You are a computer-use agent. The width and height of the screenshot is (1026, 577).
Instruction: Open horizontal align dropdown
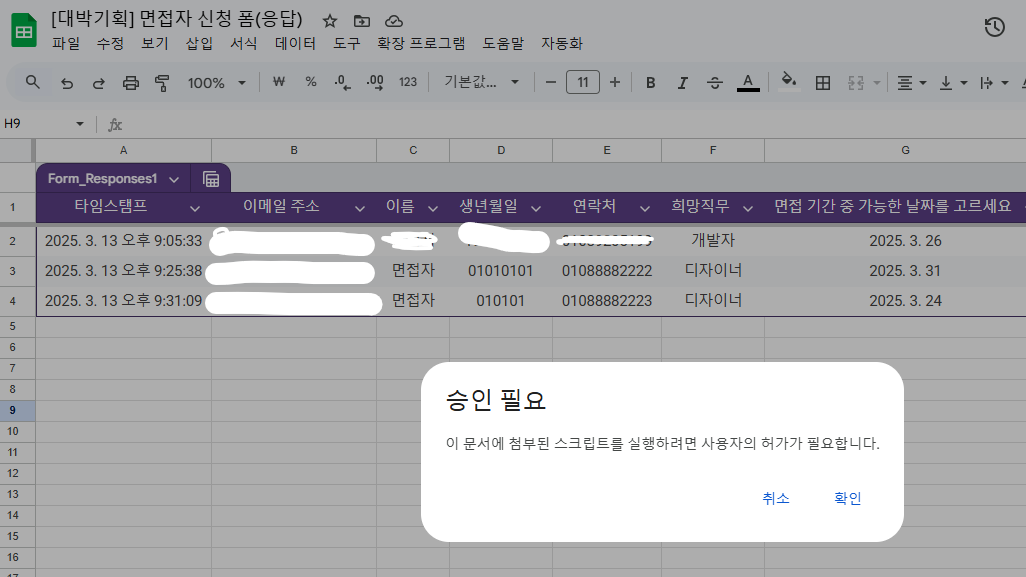[x=911, y=83]
